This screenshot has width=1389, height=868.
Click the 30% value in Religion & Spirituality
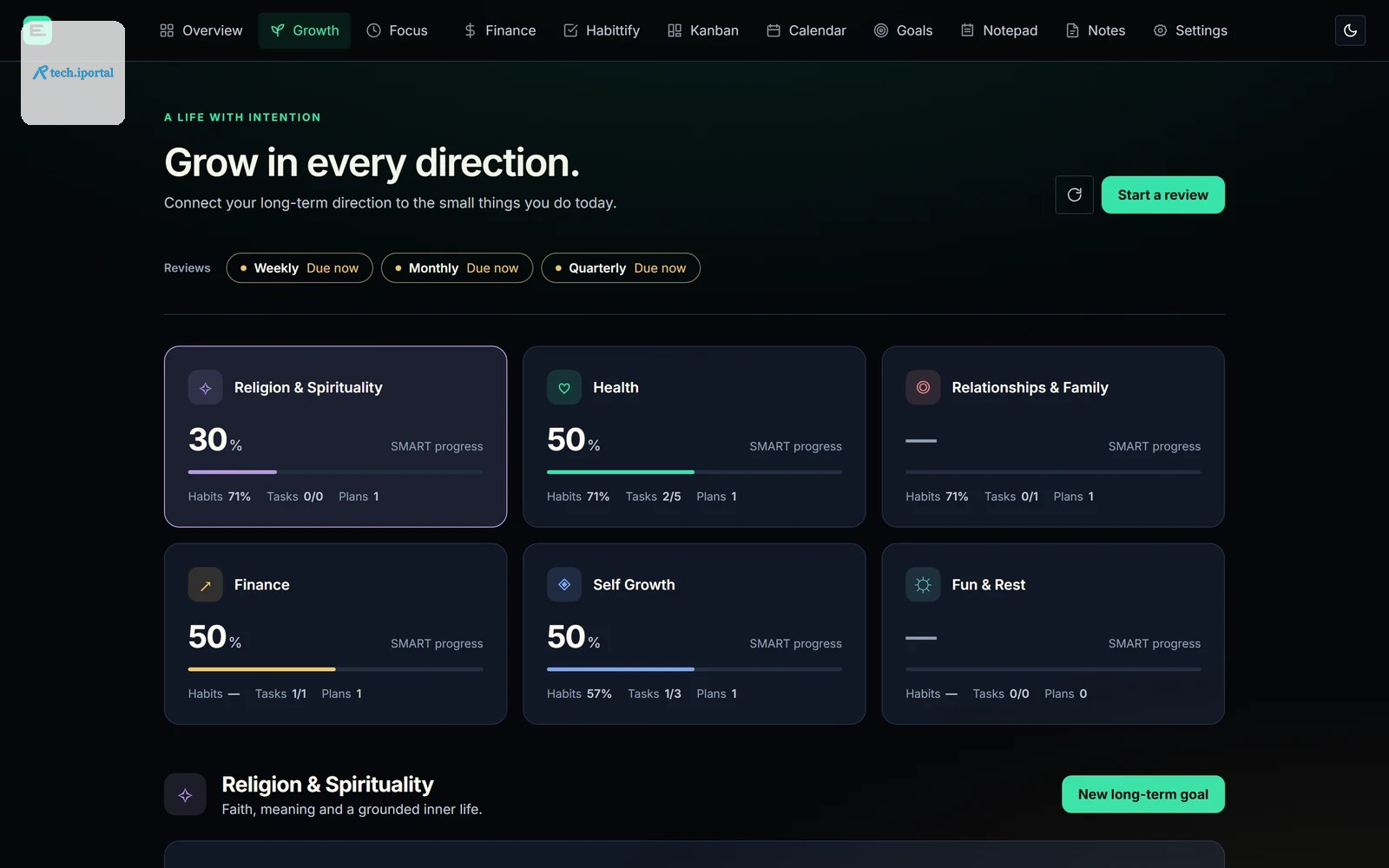point(215,440)
